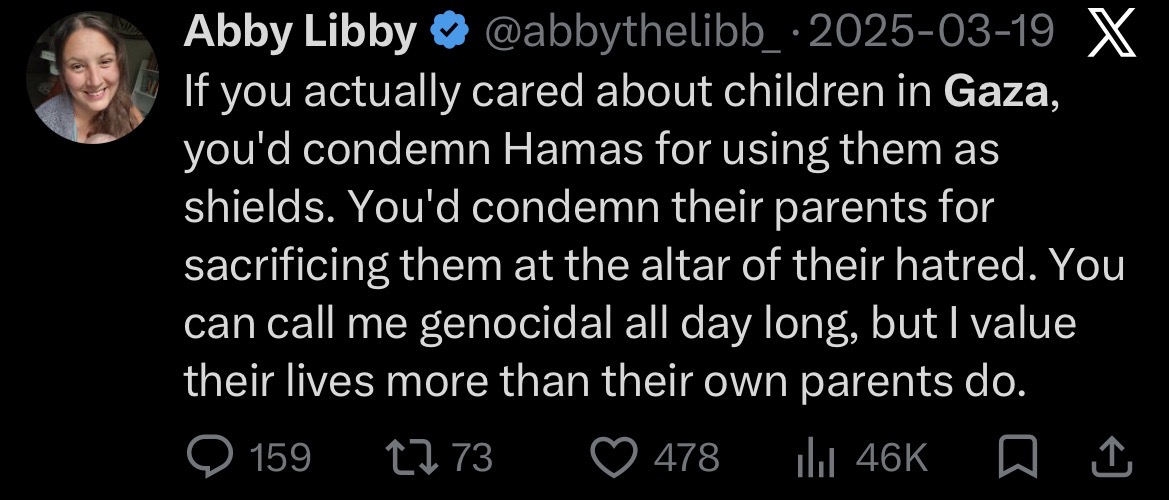This screenshot has height=500, width=1169.
Task: Click the 46K views count
Action: [x=892, y=457]
